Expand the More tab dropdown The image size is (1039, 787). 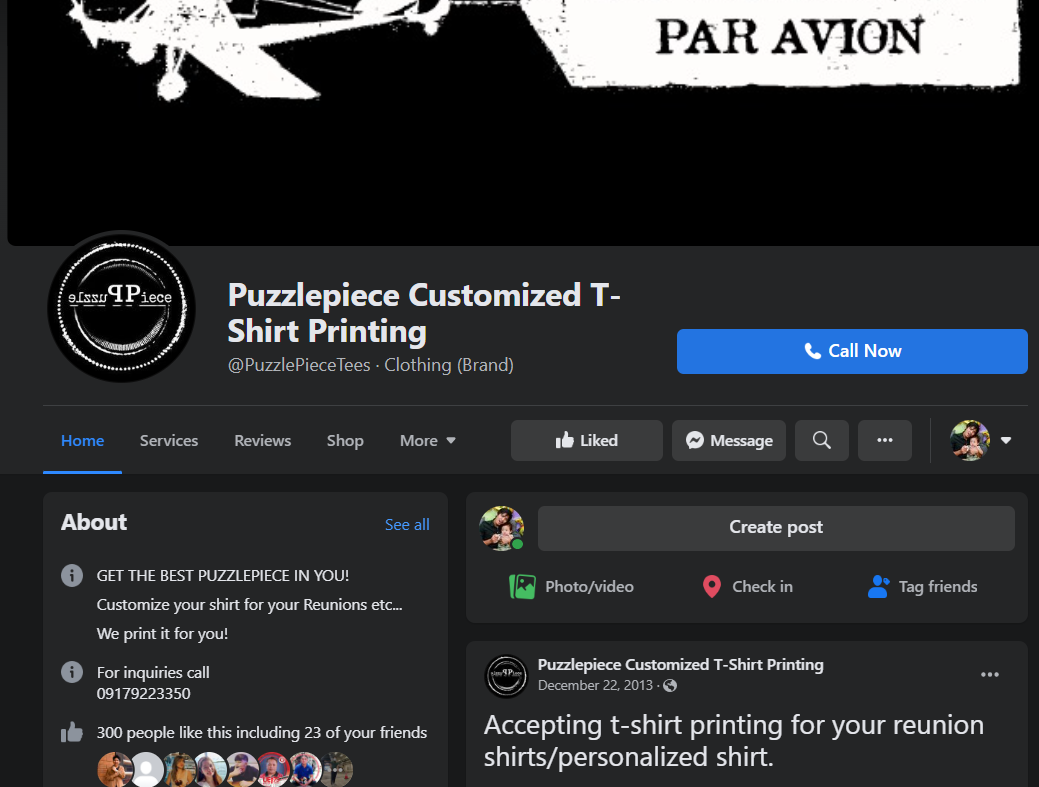tap(427, 441)
